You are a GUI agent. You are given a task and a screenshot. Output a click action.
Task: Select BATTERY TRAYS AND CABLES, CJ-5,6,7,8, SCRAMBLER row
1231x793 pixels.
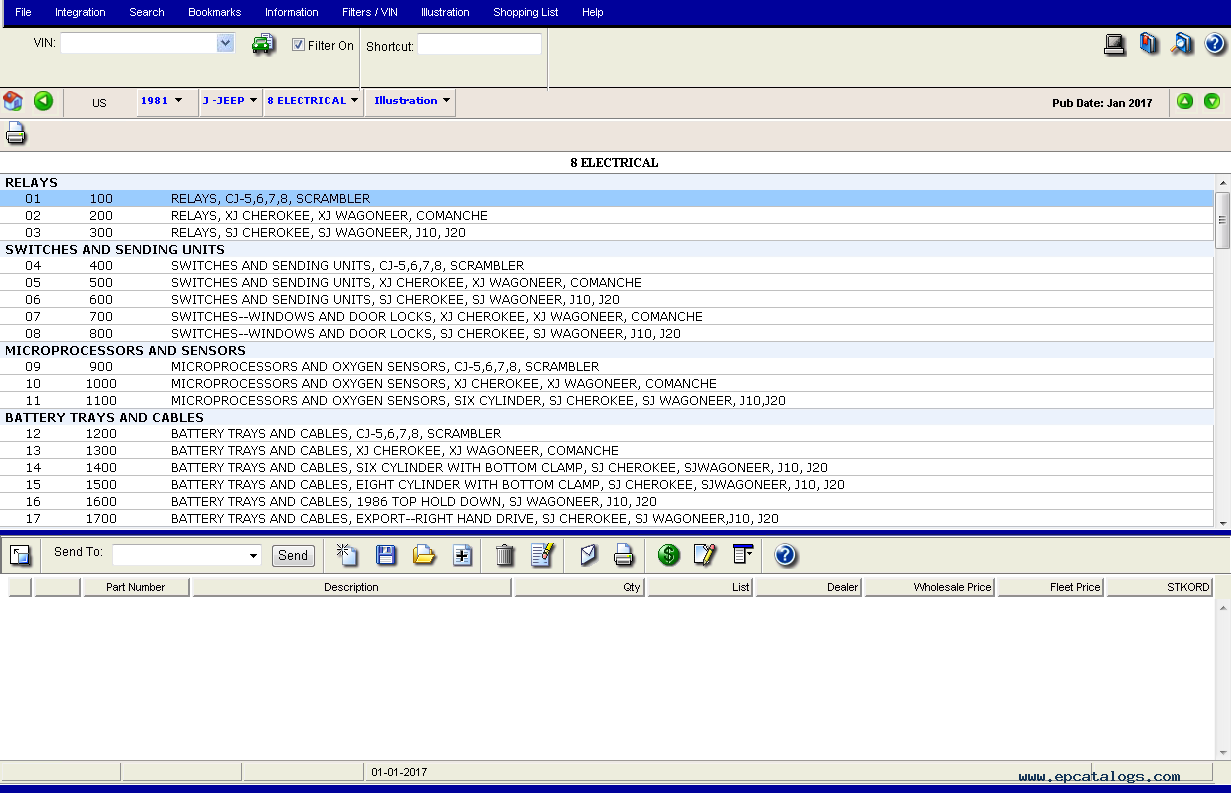pyautogui.click(x=607, y=434)
